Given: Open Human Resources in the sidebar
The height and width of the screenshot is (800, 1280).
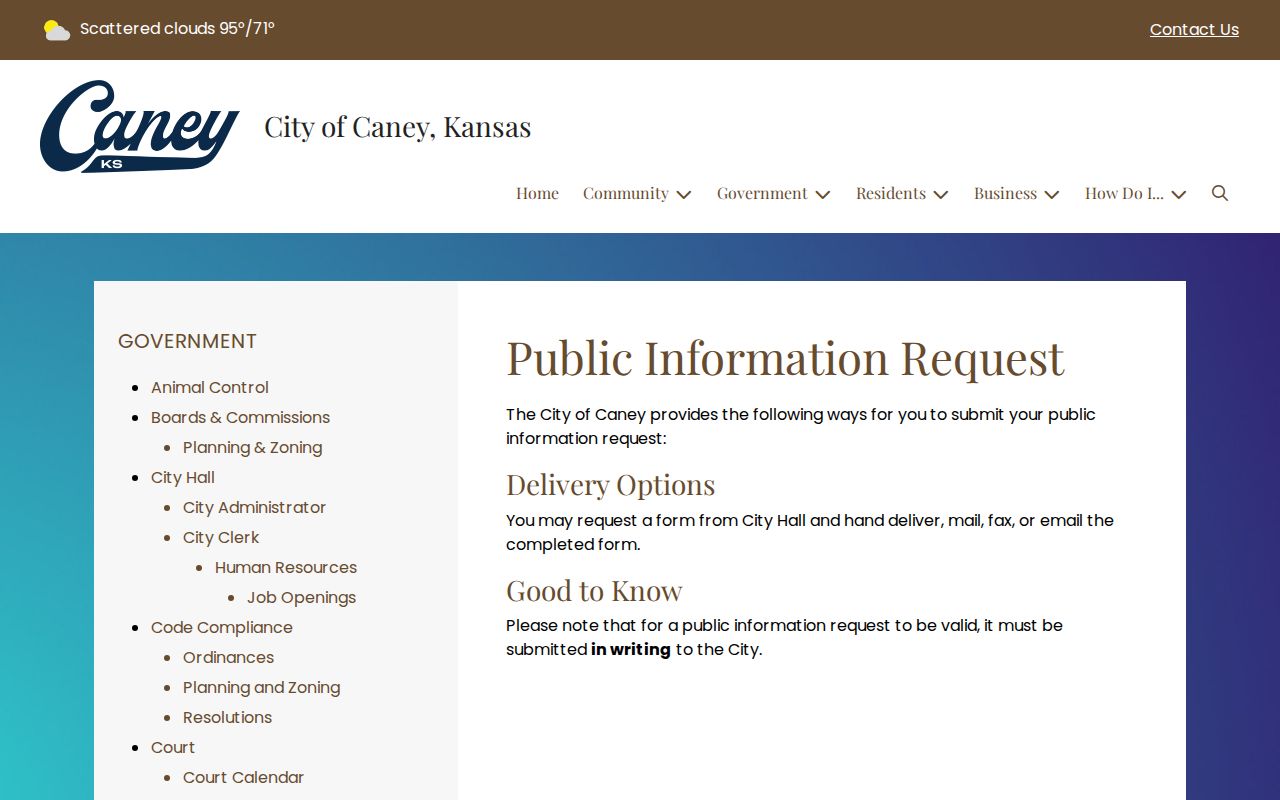Looking at the screenshot, I should coord(286,567).
